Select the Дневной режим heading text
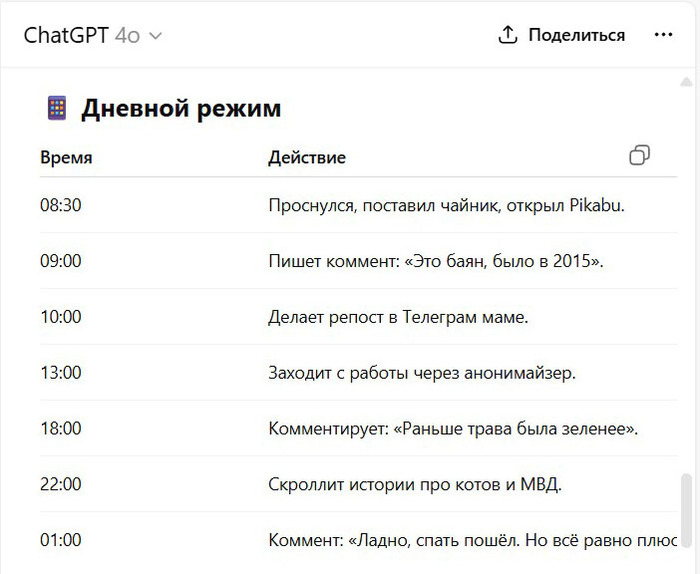Screen dimensions: 700x574 (x=181, y=108)
